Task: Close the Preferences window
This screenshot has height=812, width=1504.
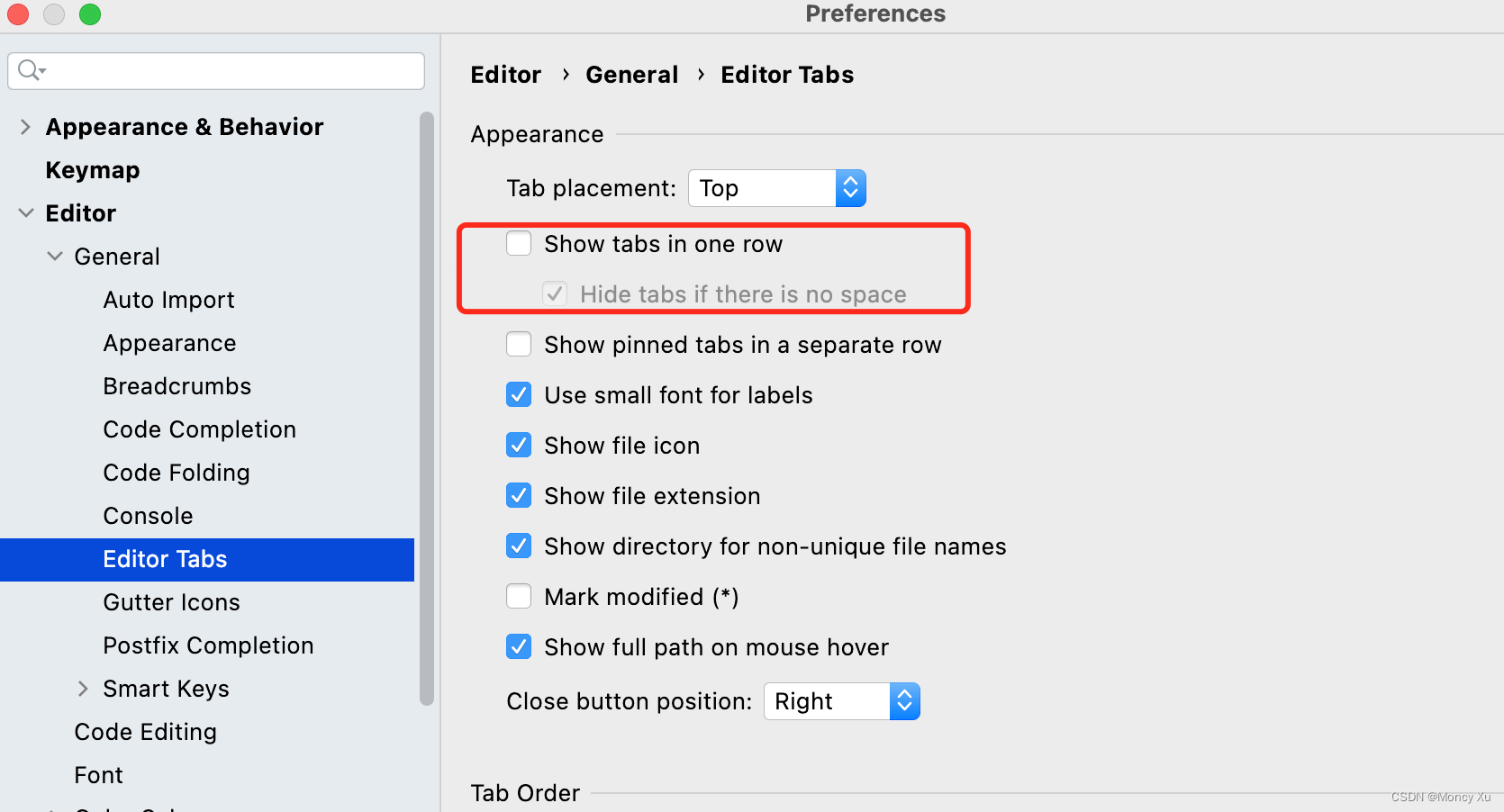Action: 18,14
